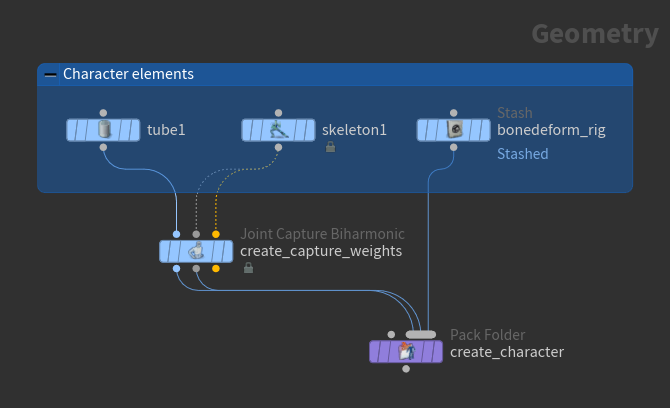Click the bonedeform_rig node name
Screen dimensions: 670x408
click(551, 130)
